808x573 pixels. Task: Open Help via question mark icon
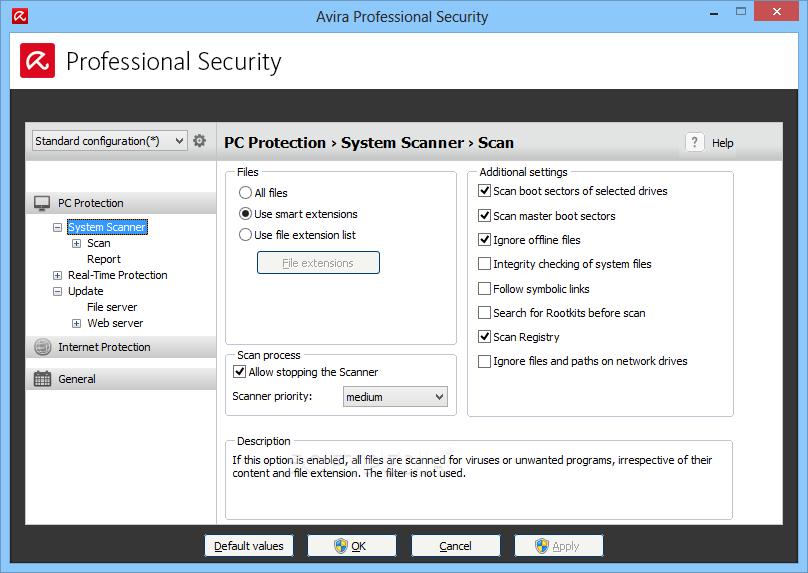pos(694,142)
